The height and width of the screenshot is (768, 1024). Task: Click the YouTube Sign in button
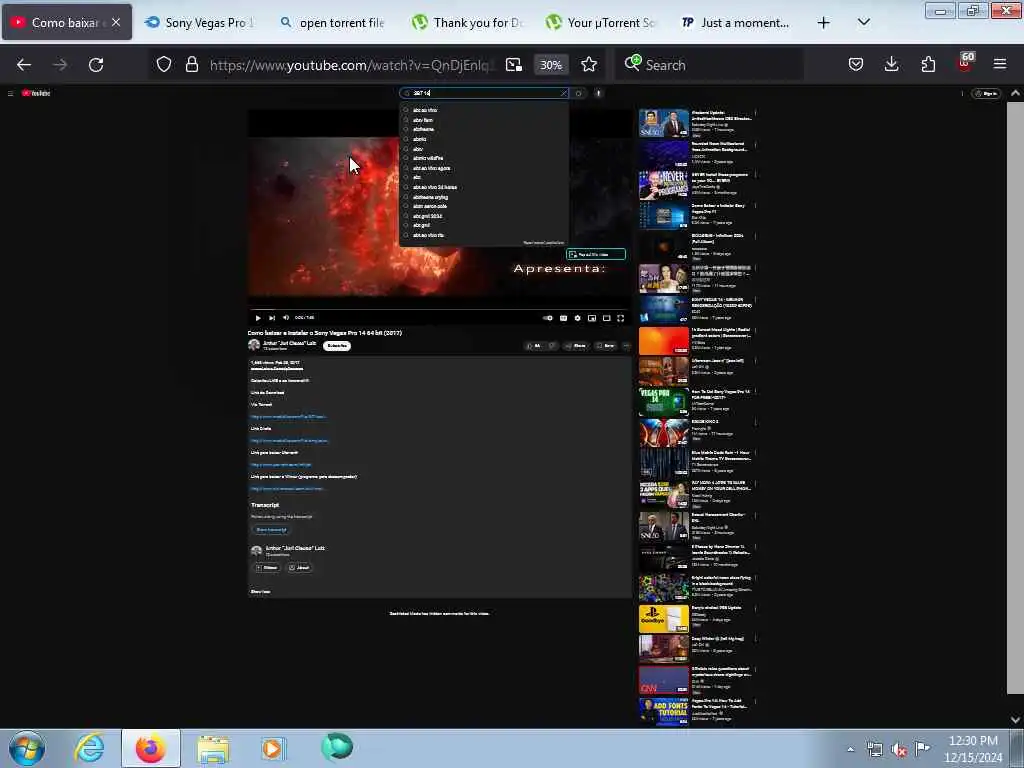[x=986, y=93]
